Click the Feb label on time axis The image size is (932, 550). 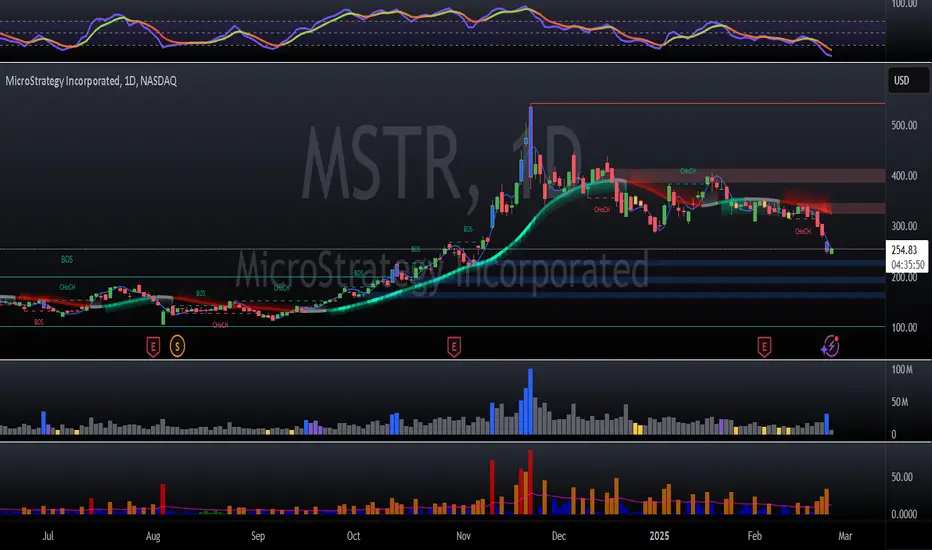click(754, 536)
